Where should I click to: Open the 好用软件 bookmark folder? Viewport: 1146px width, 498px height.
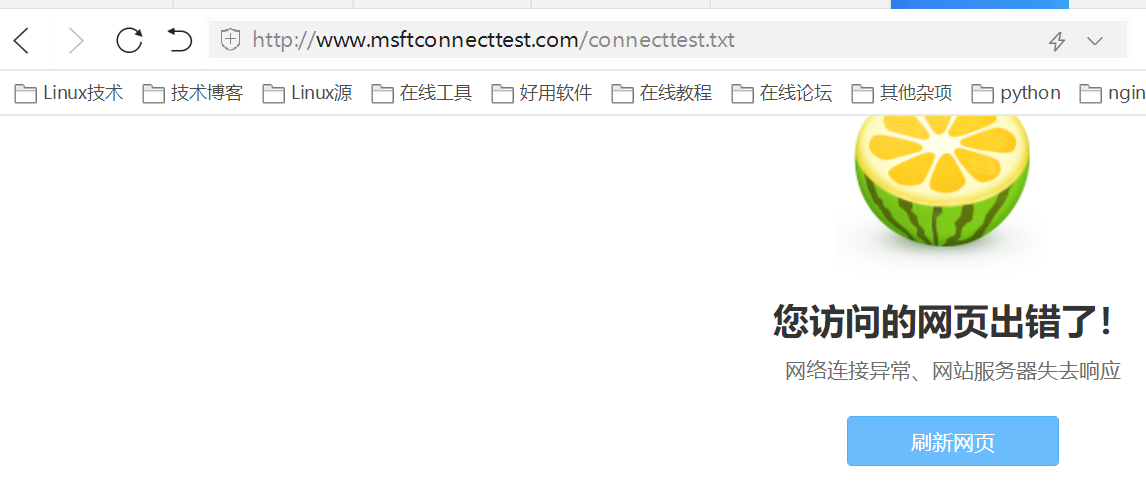click(x=542, y=94)
